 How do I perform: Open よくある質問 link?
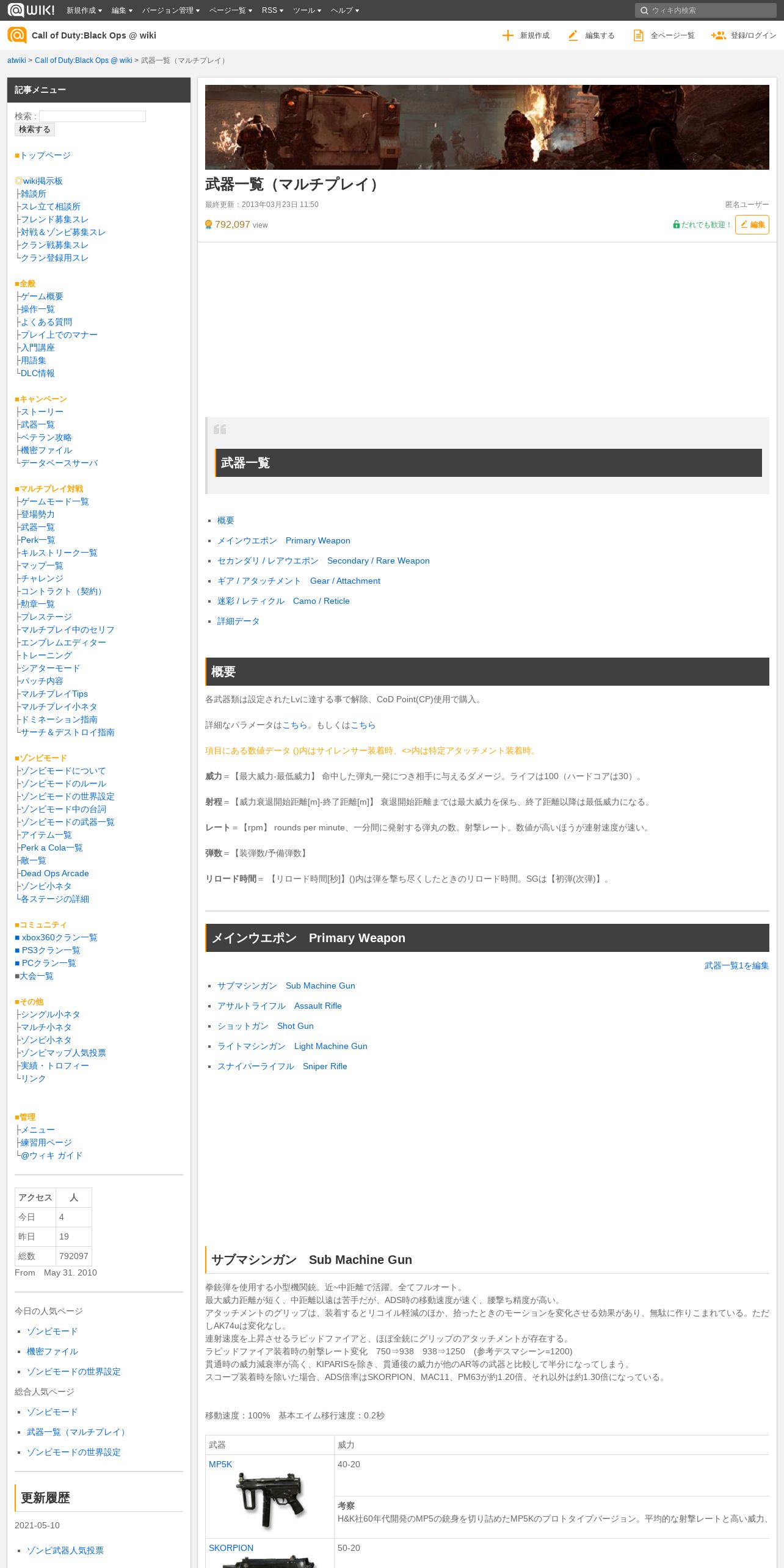[x=46, y=322]
